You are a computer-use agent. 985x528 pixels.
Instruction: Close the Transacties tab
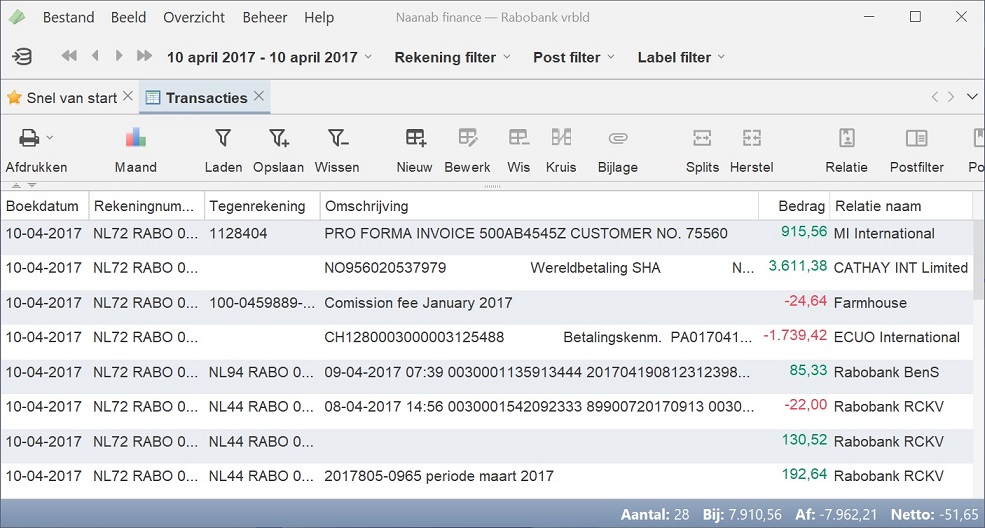pos(258,96)
